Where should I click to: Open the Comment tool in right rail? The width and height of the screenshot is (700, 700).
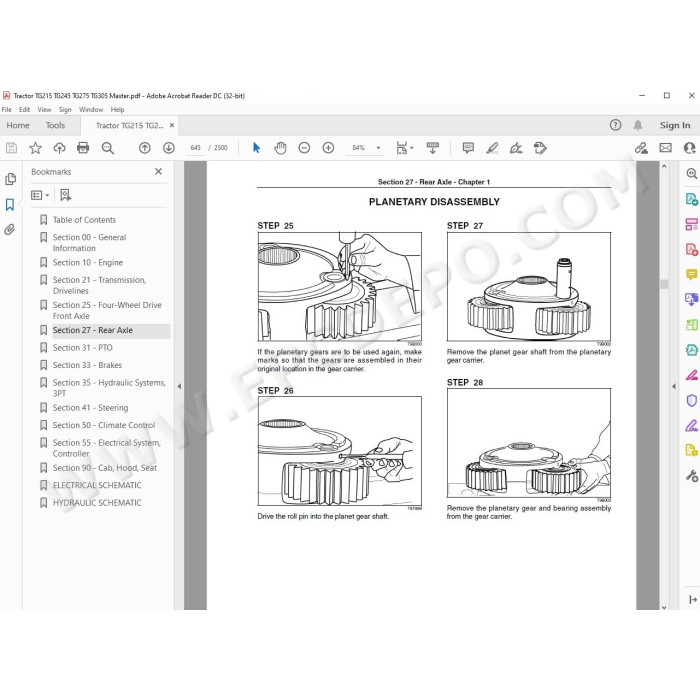pos(692,274)
